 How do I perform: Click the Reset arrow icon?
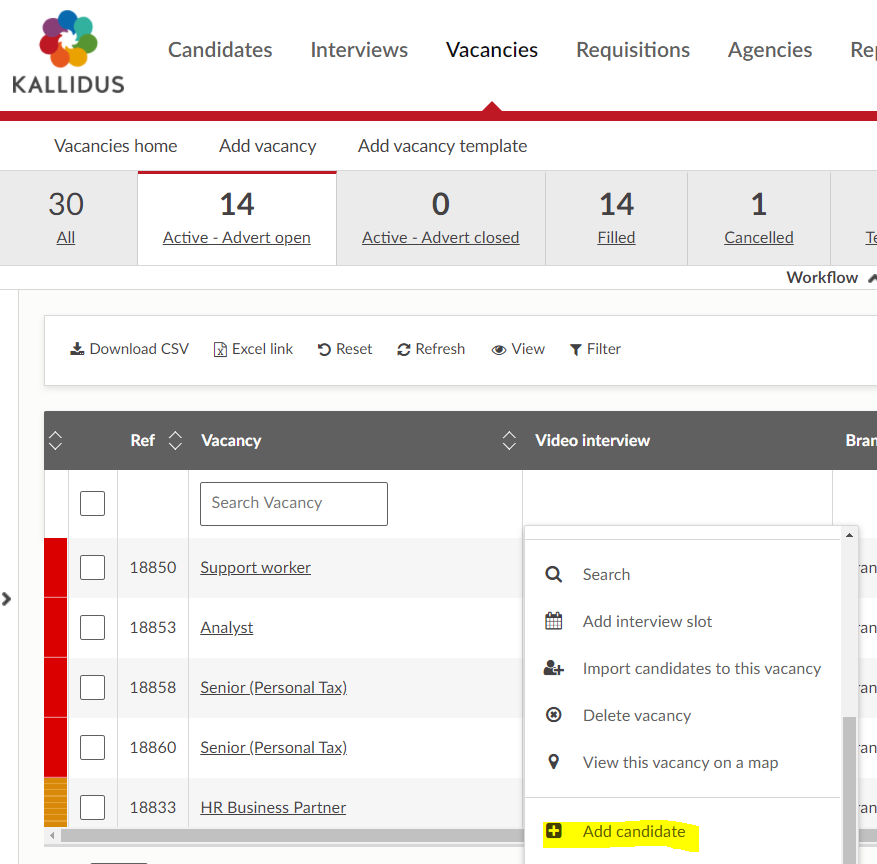point(324,349)
